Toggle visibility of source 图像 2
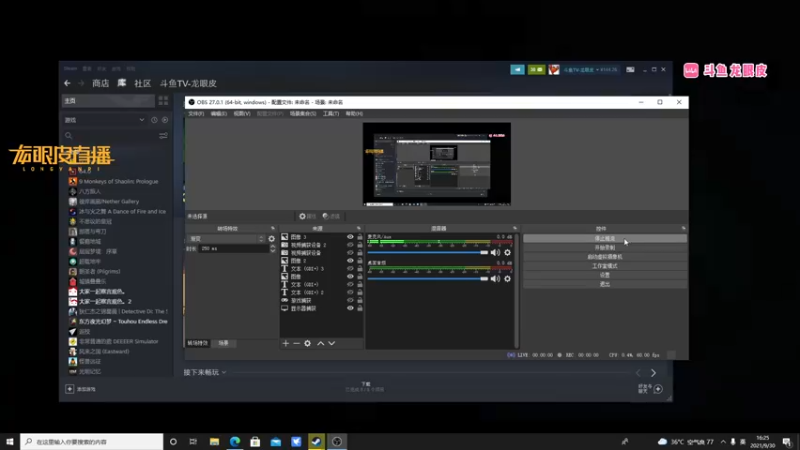The height and width of the screenshot is (450, 800). tap(350, 261)
